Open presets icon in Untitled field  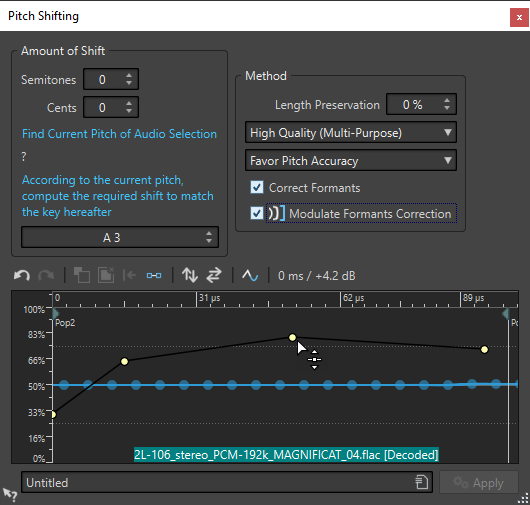(421, 482)
